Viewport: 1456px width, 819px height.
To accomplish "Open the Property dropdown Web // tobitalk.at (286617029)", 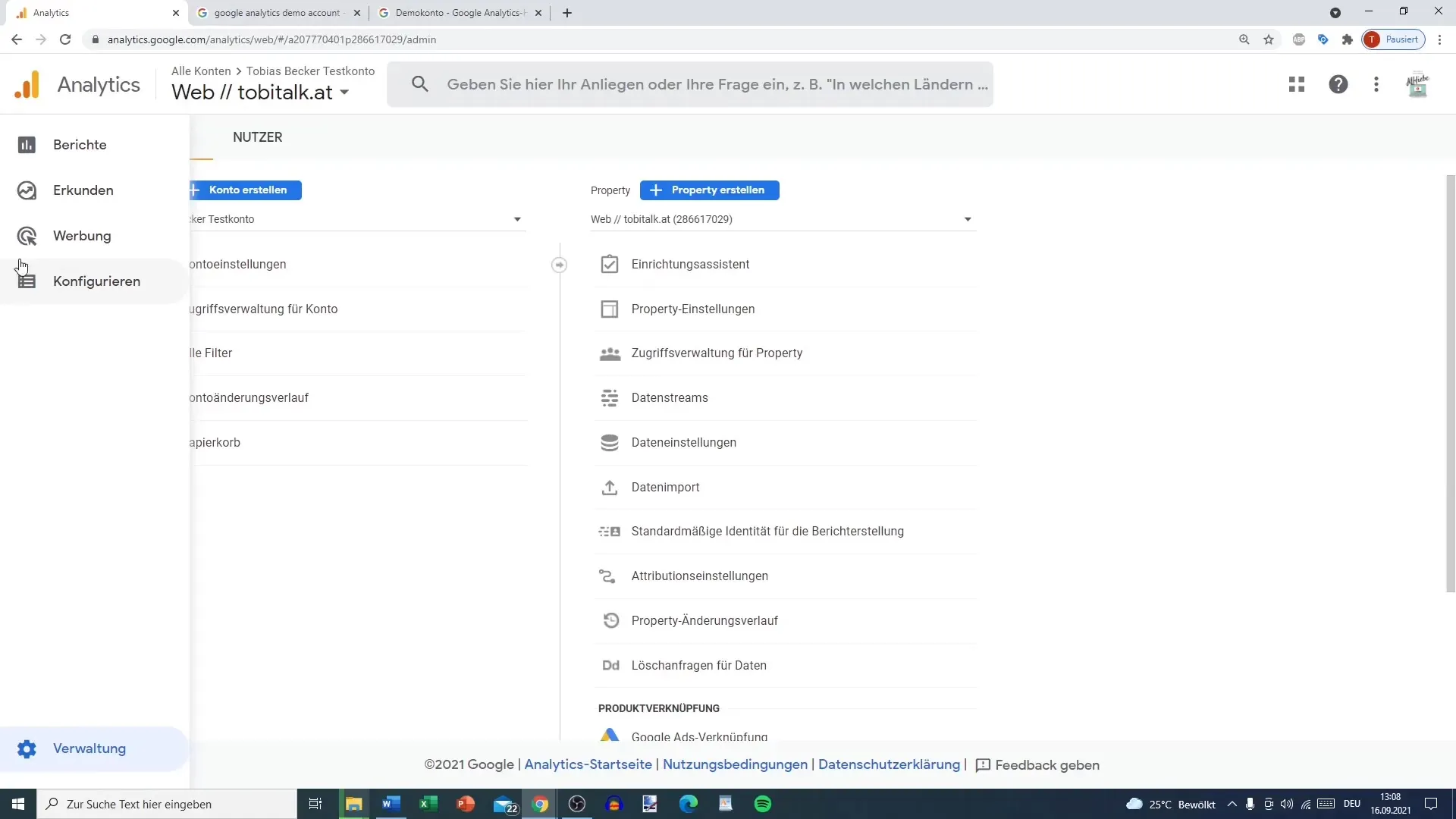I will [x=783, y=219].
